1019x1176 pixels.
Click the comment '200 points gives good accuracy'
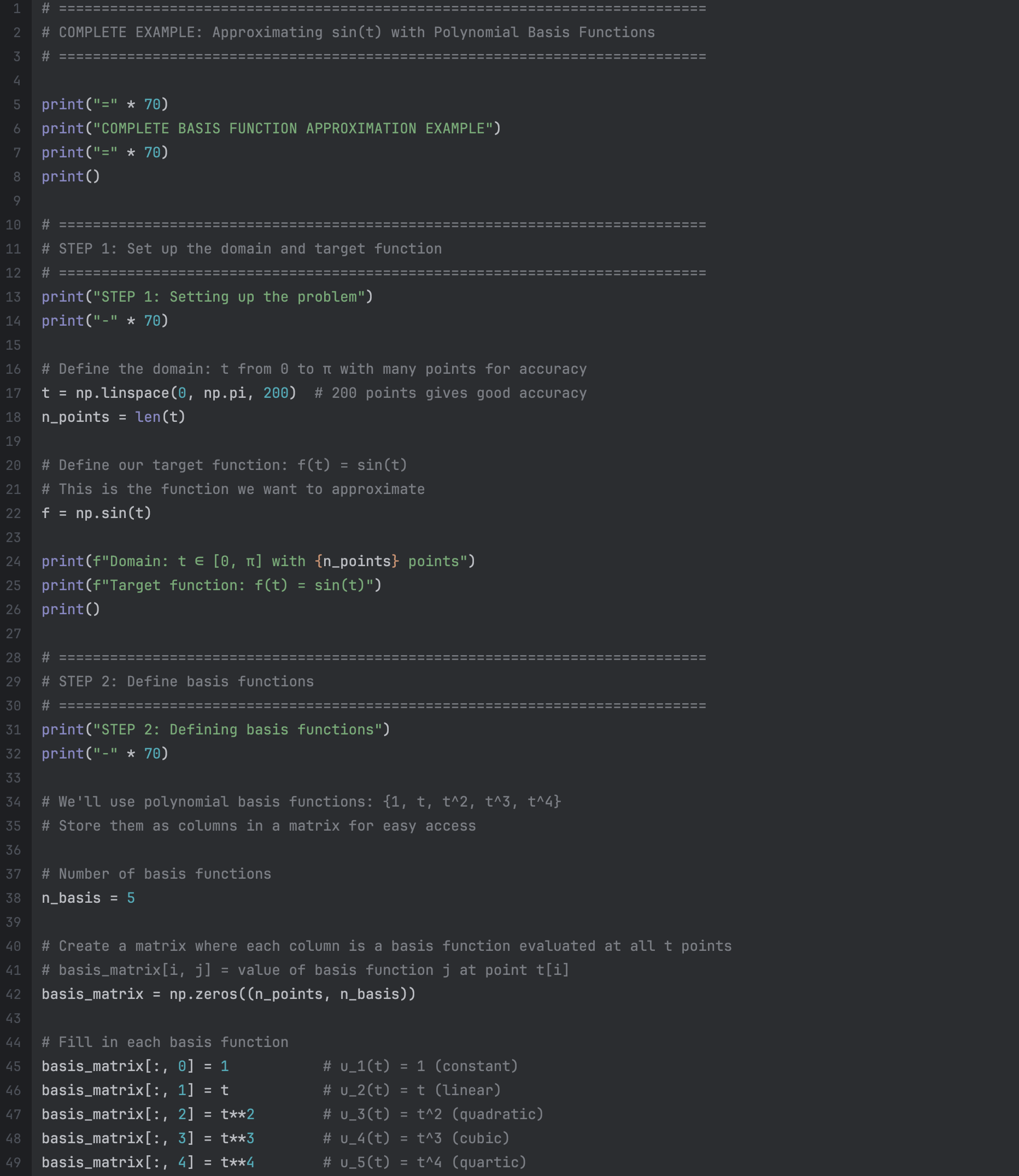click(x=450, y=393)
